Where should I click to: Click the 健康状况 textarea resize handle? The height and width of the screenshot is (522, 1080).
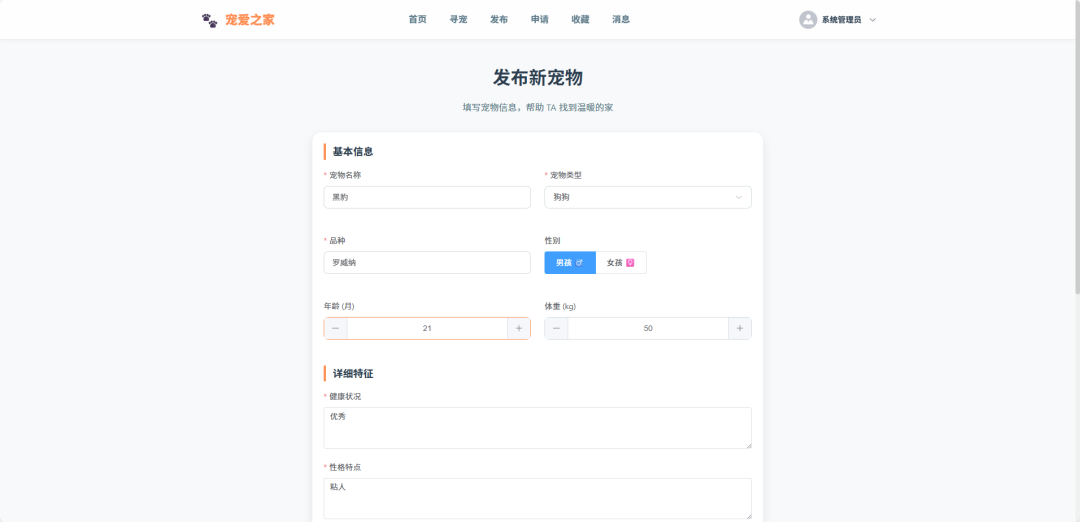tap(747, 444)
